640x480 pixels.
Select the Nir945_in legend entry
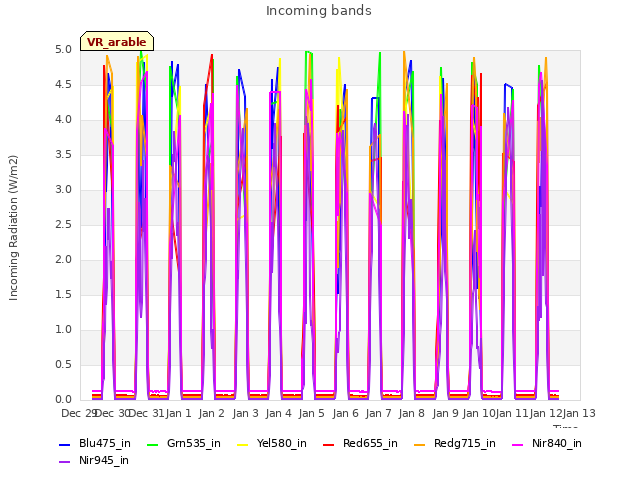tap(94, 460)
